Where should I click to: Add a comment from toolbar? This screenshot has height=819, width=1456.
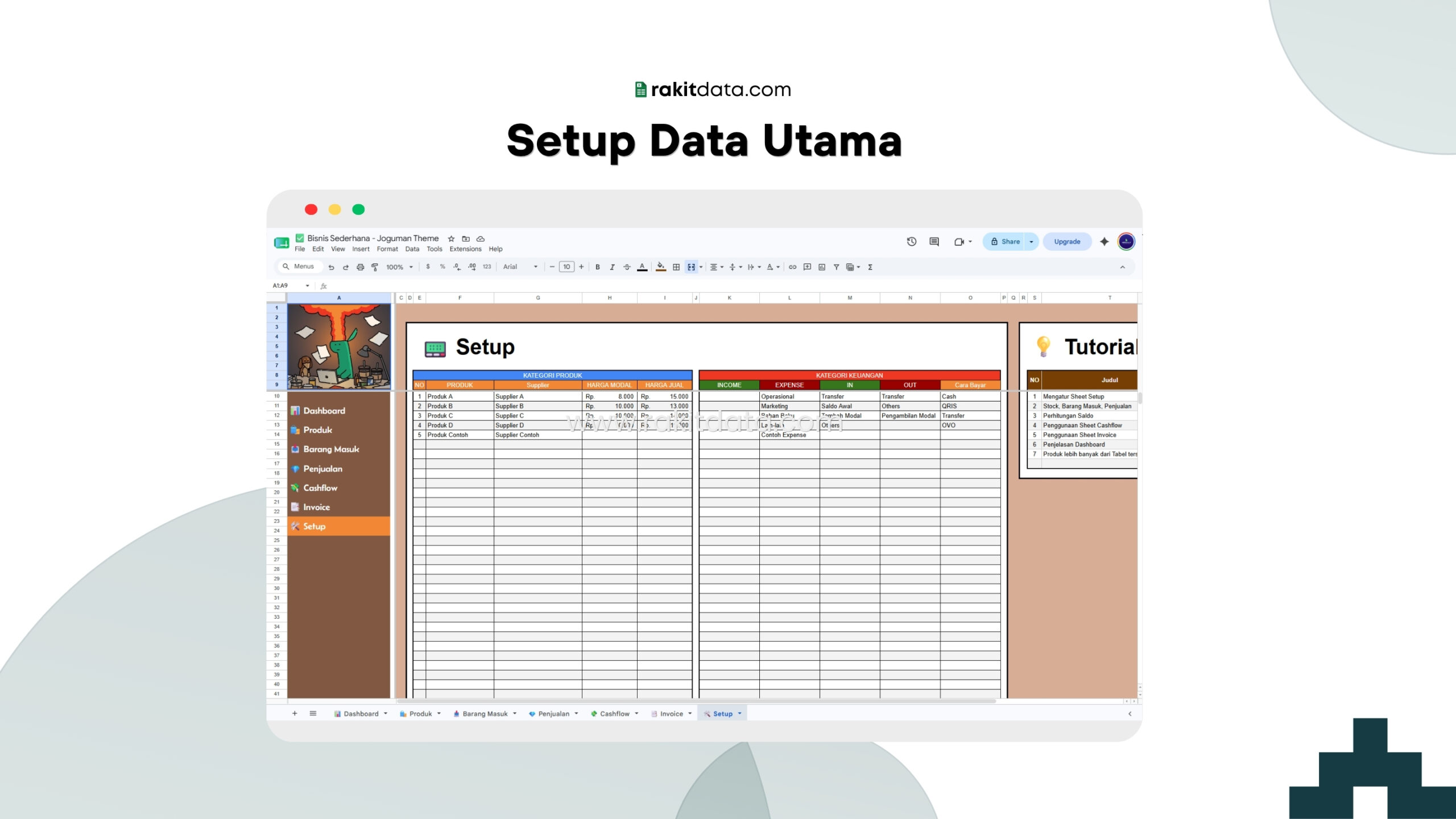[807, 267]
